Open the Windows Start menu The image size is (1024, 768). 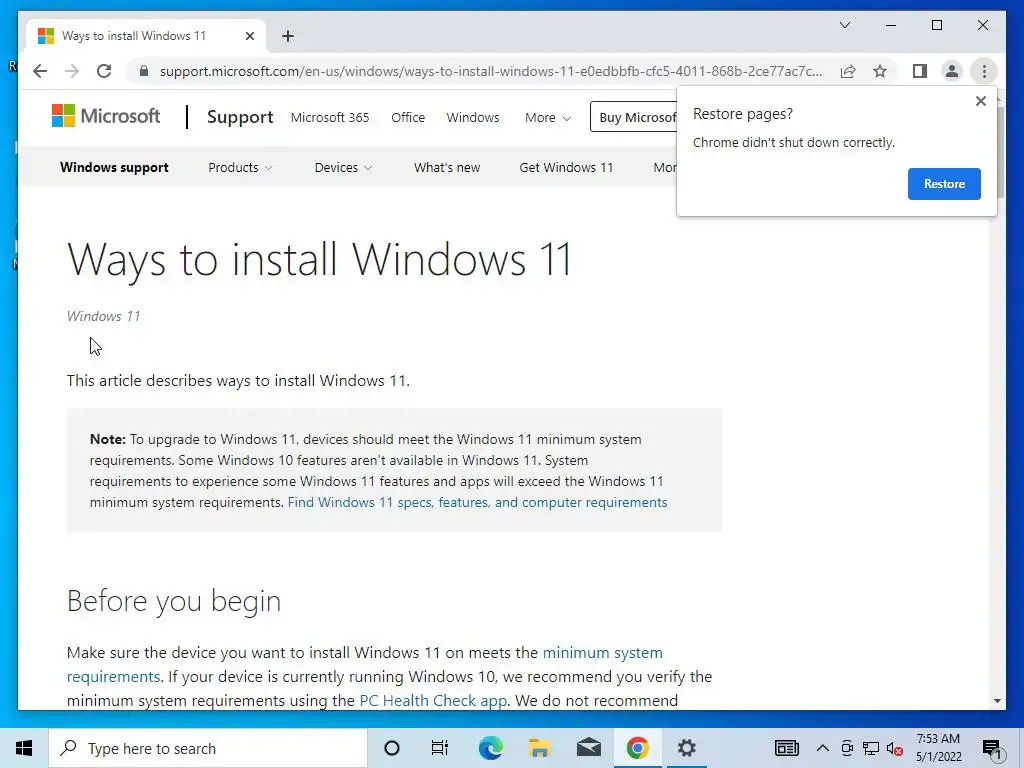[24, 748]
